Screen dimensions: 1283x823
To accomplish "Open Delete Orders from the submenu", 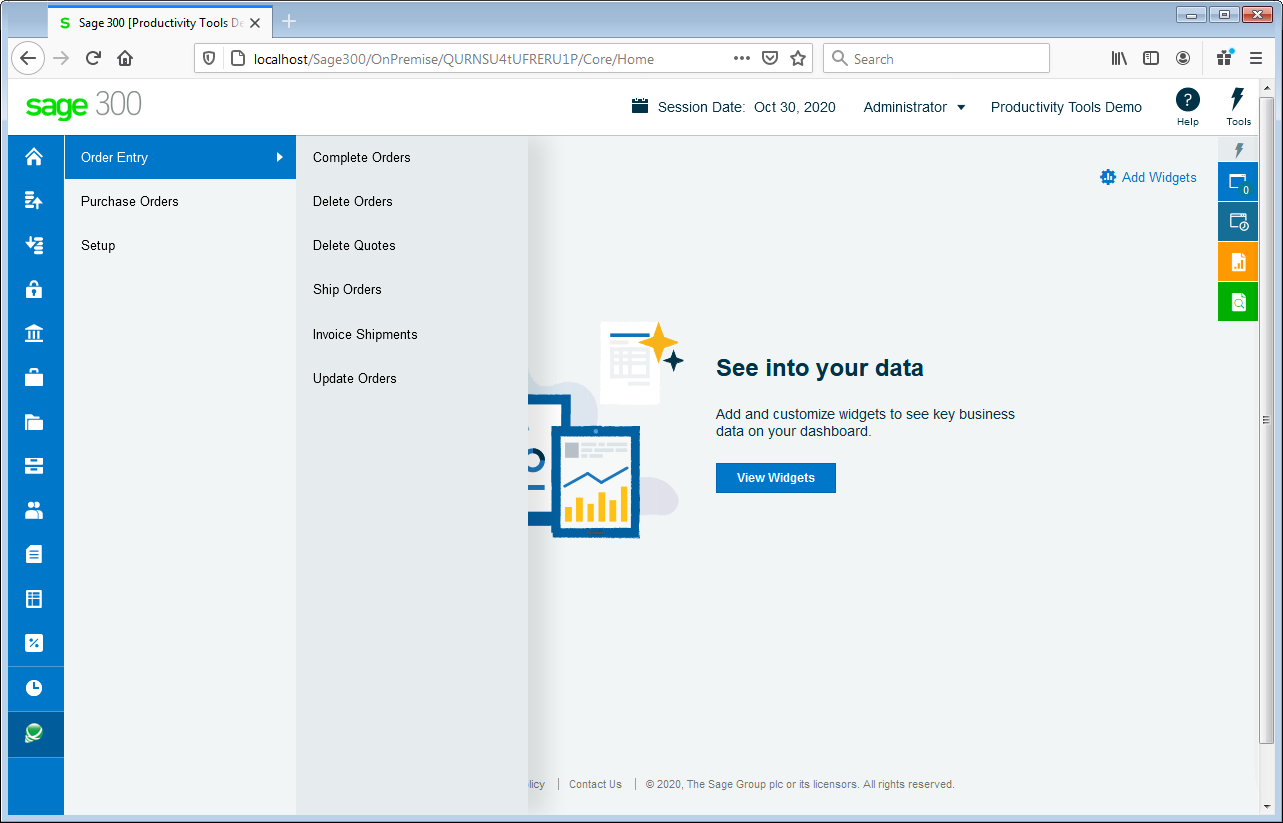I will (353, 201).
